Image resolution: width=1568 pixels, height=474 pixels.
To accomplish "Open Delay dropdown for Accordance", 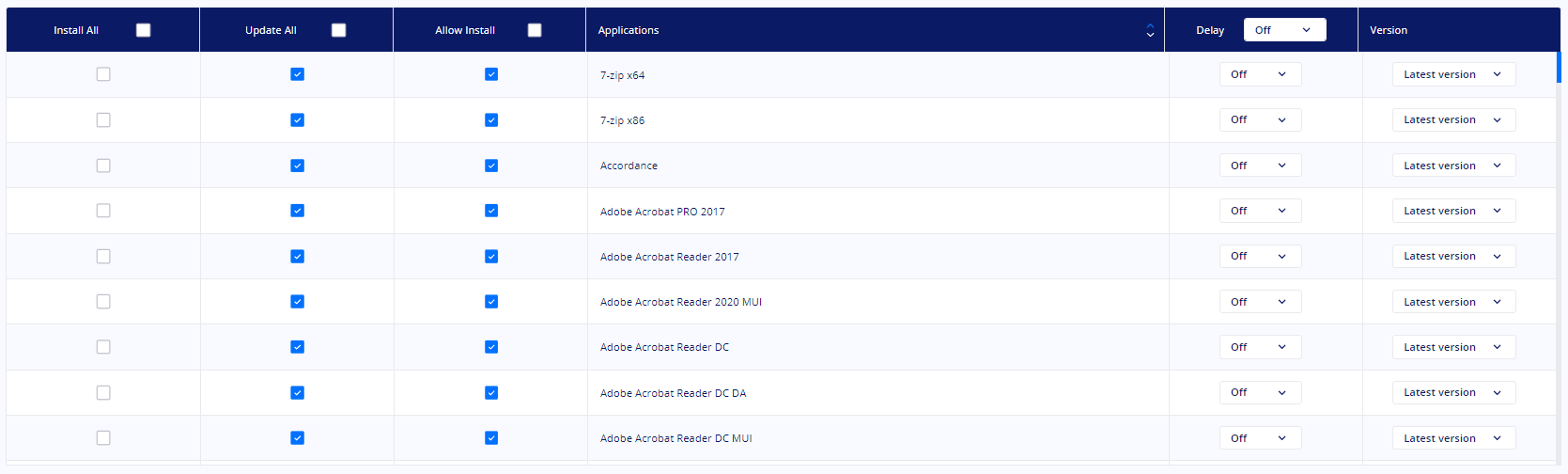I will [x=1261, y=166].
